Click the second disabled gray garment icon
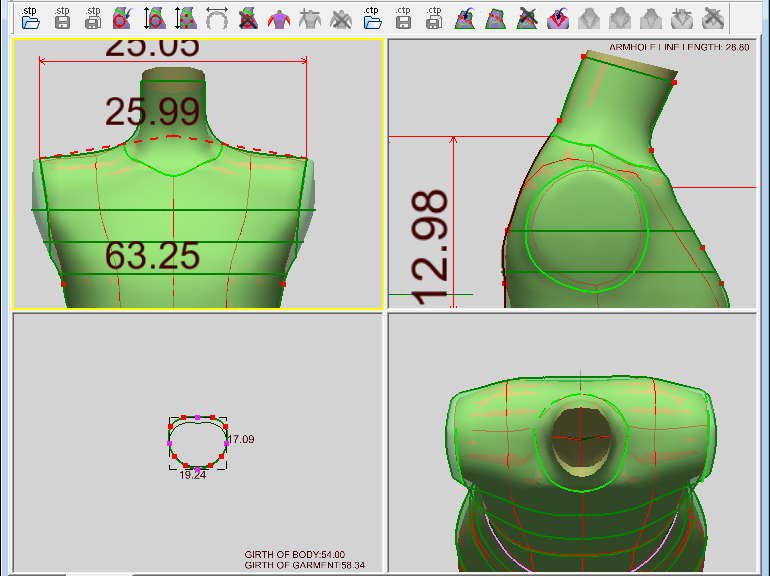The image size is (770, 576). (x=620, y=18)
